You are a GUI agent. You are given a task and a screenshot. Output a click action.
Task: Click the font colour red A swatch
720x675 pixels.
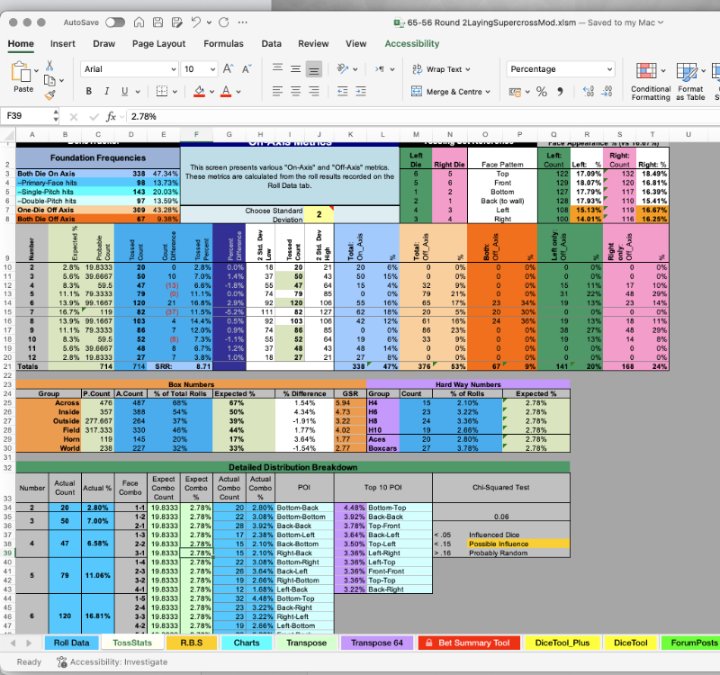pyautogui.click(x=224, y=91)
